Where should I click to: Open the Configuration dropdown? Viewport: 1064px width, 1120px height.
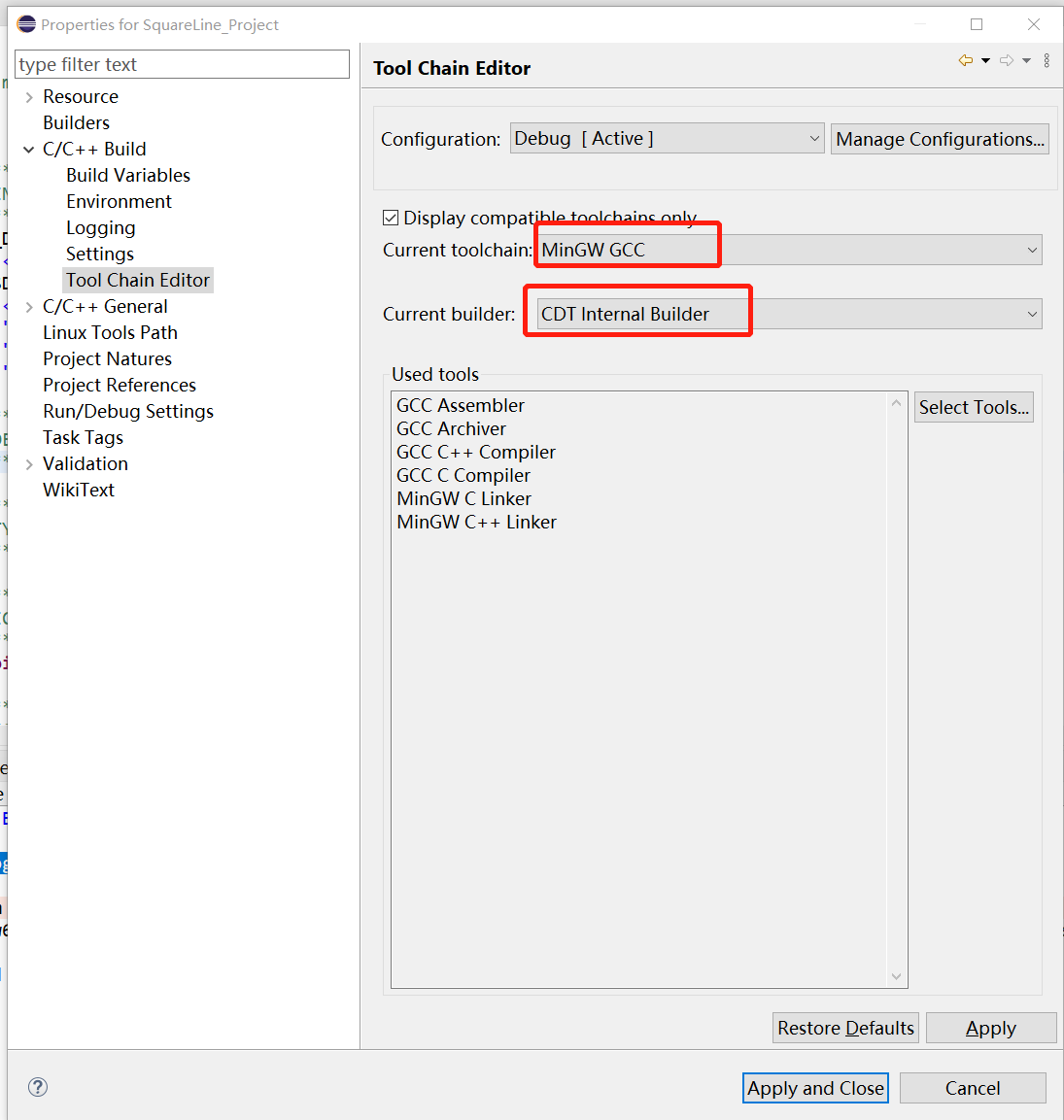(x=667, y=139)
